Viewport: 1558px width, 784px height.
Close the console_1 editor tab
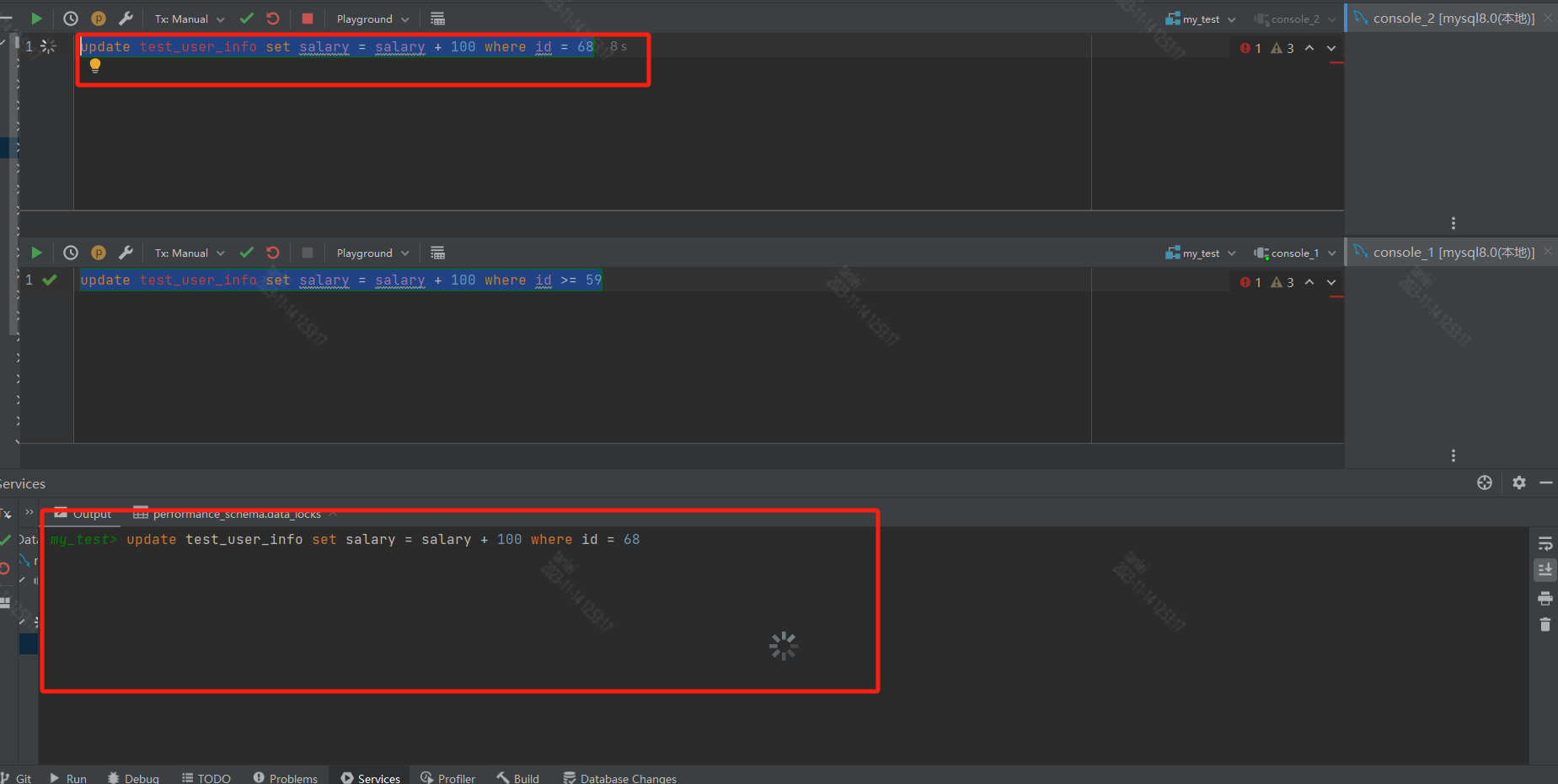click(x=1548, y=252)
